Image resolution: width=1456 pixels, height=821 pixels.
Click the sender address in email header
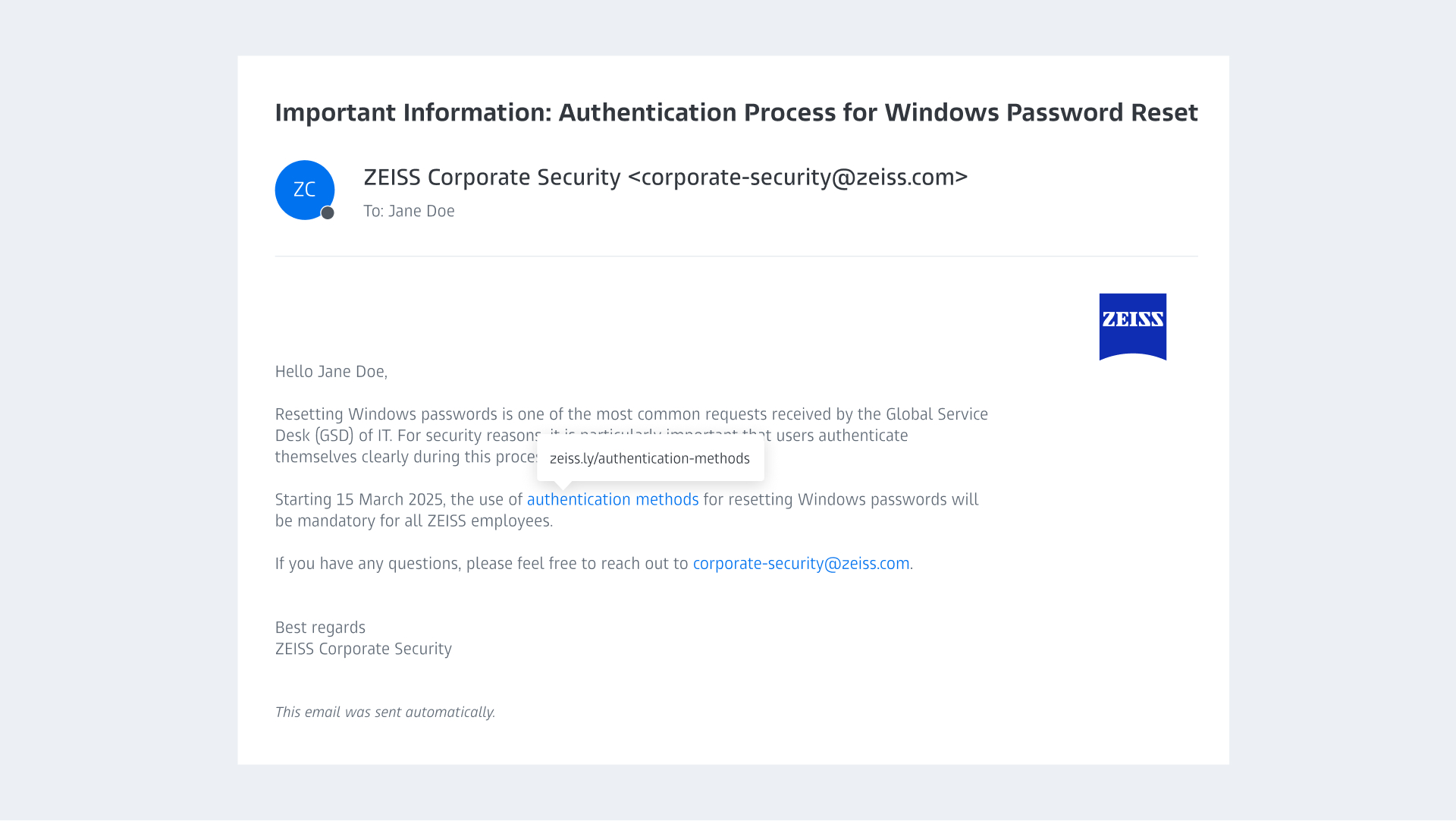tap(798, 178)
